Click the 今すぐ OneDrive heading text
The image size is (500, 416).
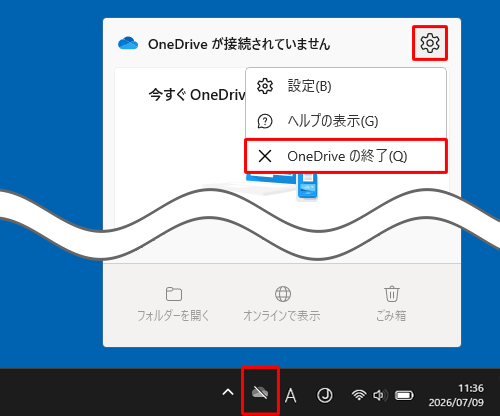click(x=197, y=95)
